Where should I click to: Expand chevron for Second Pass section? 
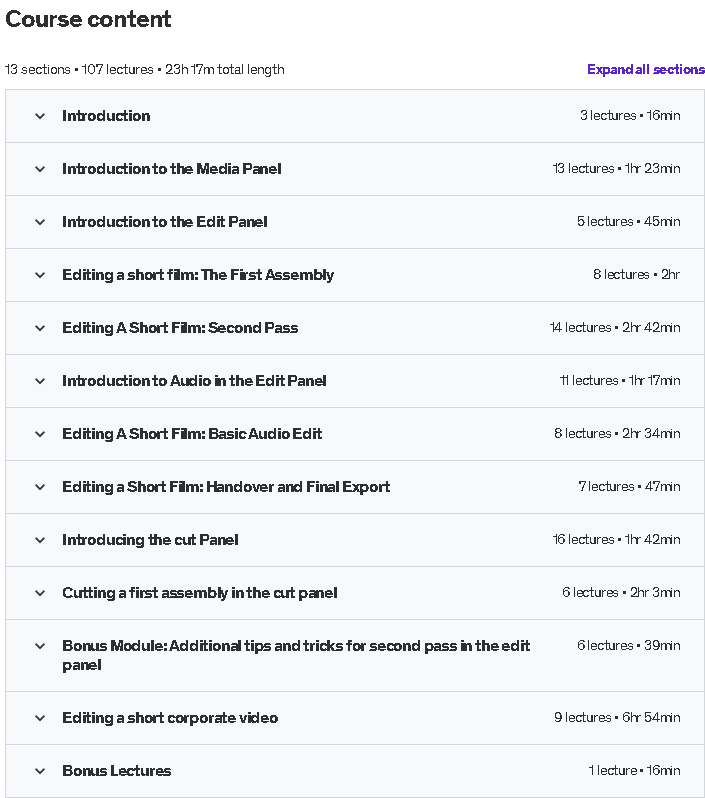(40, 328)
